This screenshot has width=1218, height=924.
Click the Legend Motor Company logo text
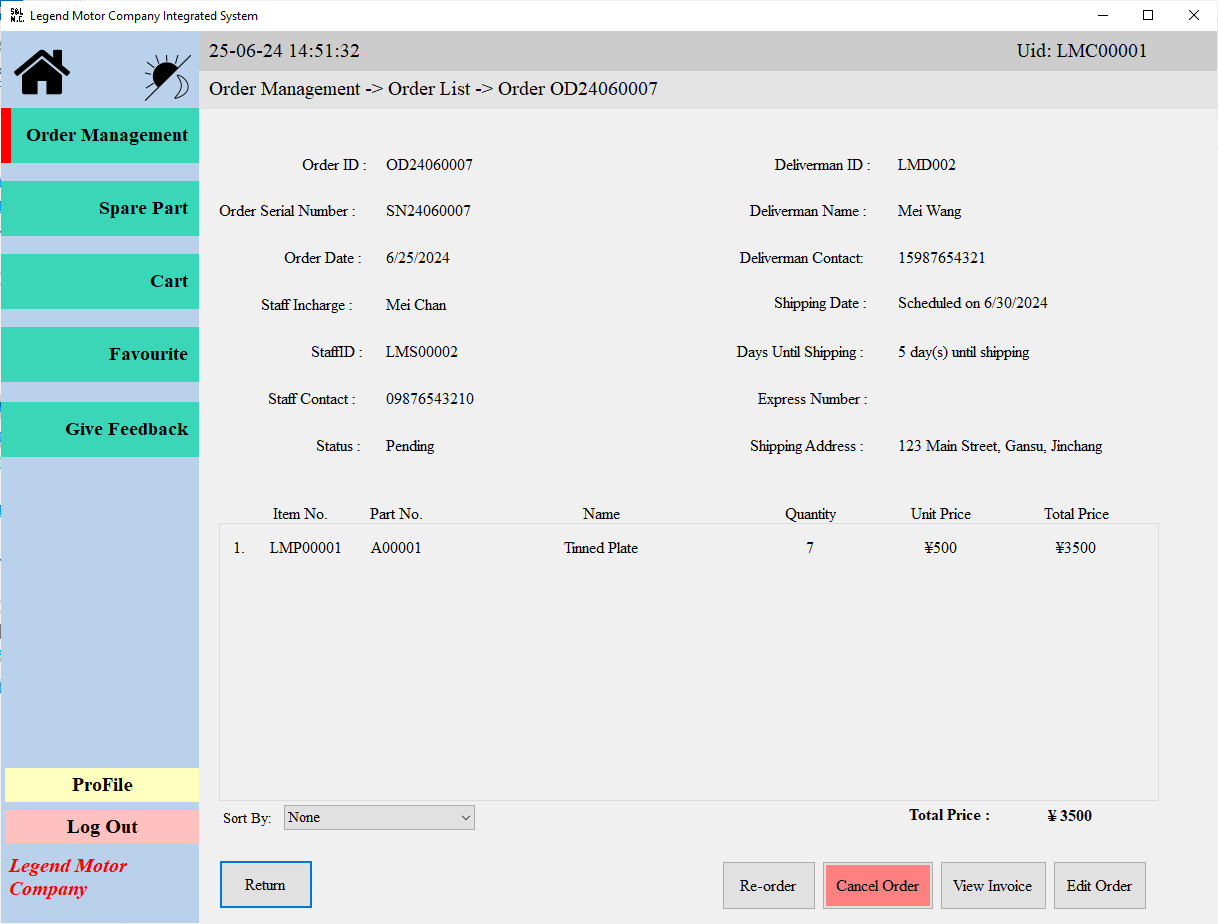click(x=68, y=877)
